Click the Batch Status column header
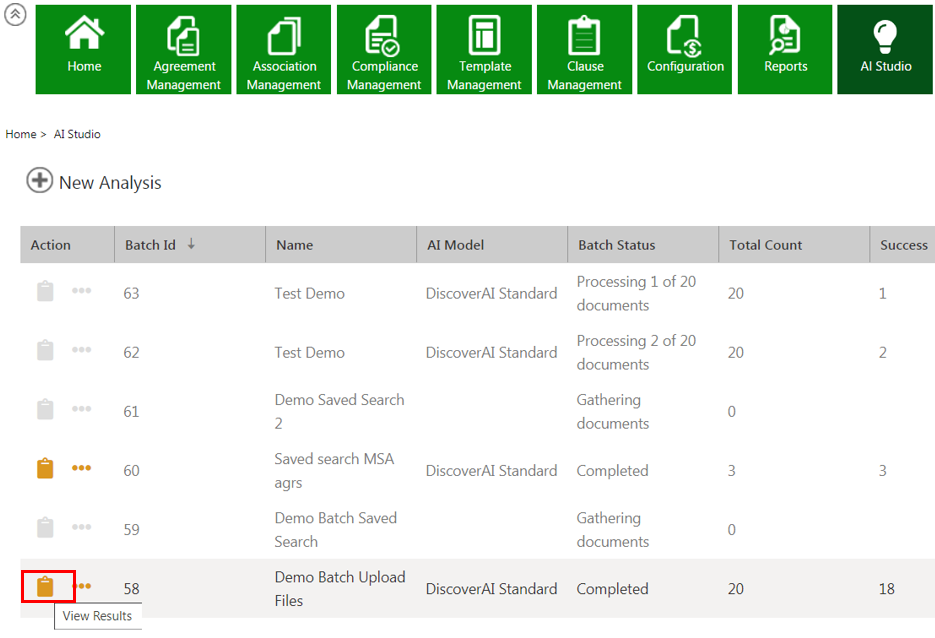This screenshot has width=935, height=638. [x=617, y=245]
